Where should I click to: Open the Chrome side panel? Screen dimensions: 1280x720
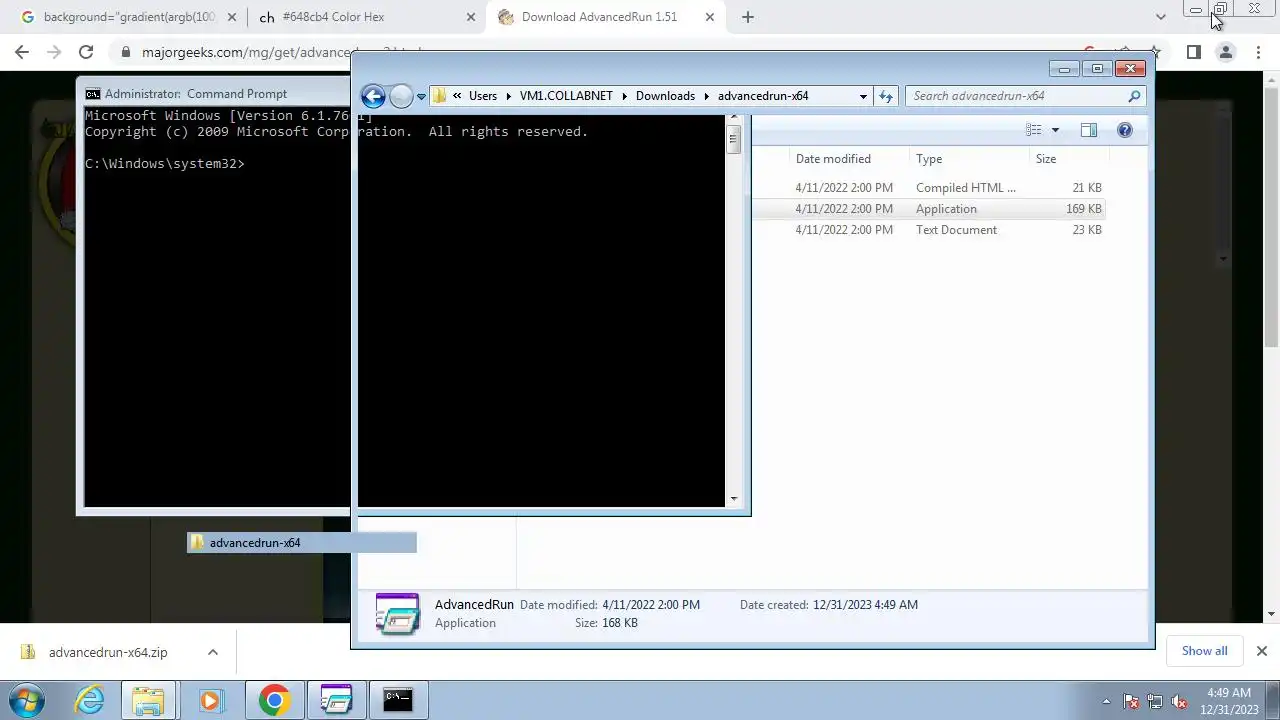pyautogui.click(x=1193, y=52)
